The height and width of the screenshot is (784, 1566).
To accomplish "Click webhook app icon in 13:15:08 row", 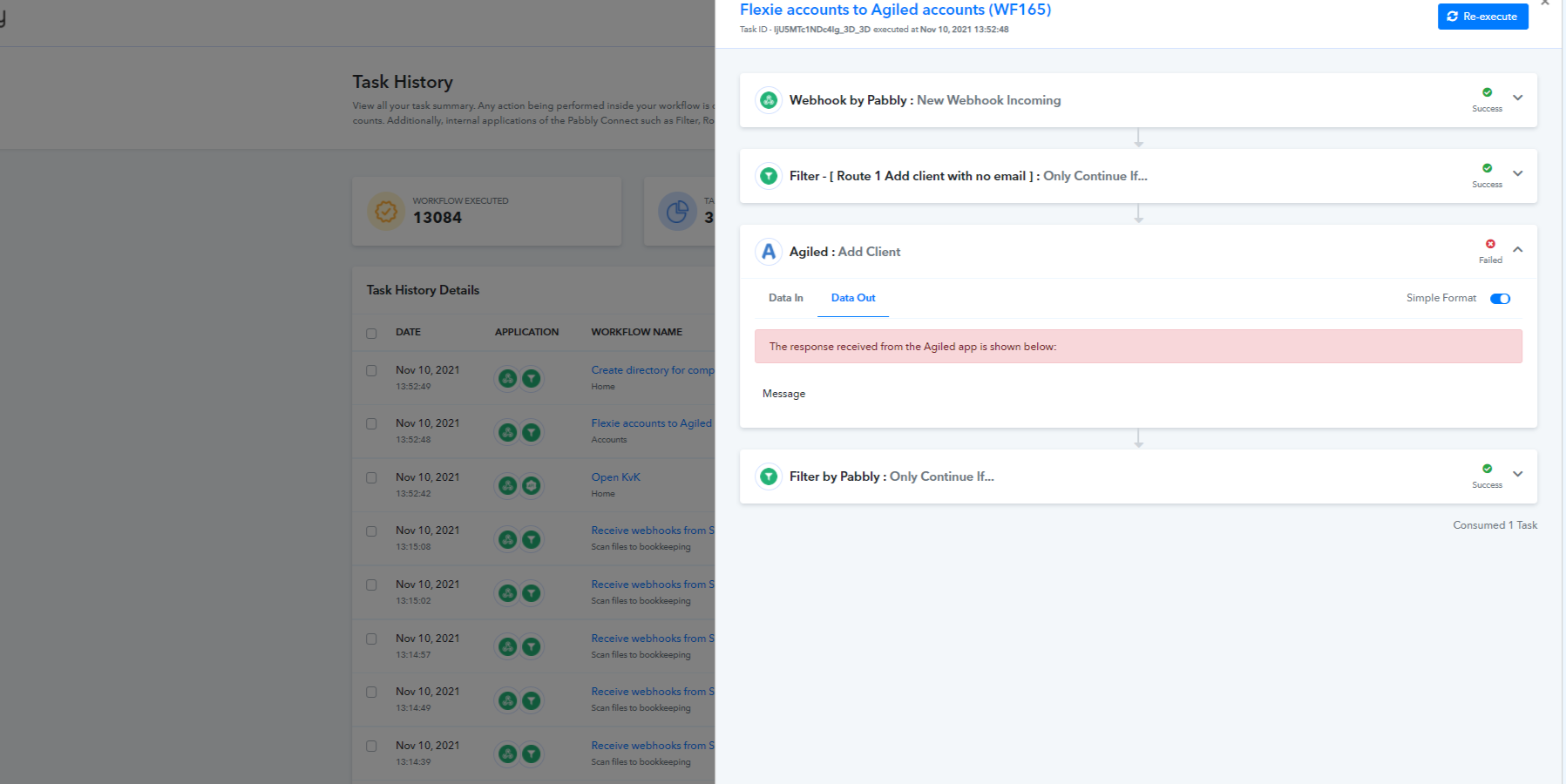I will click(x=508, y=539).
